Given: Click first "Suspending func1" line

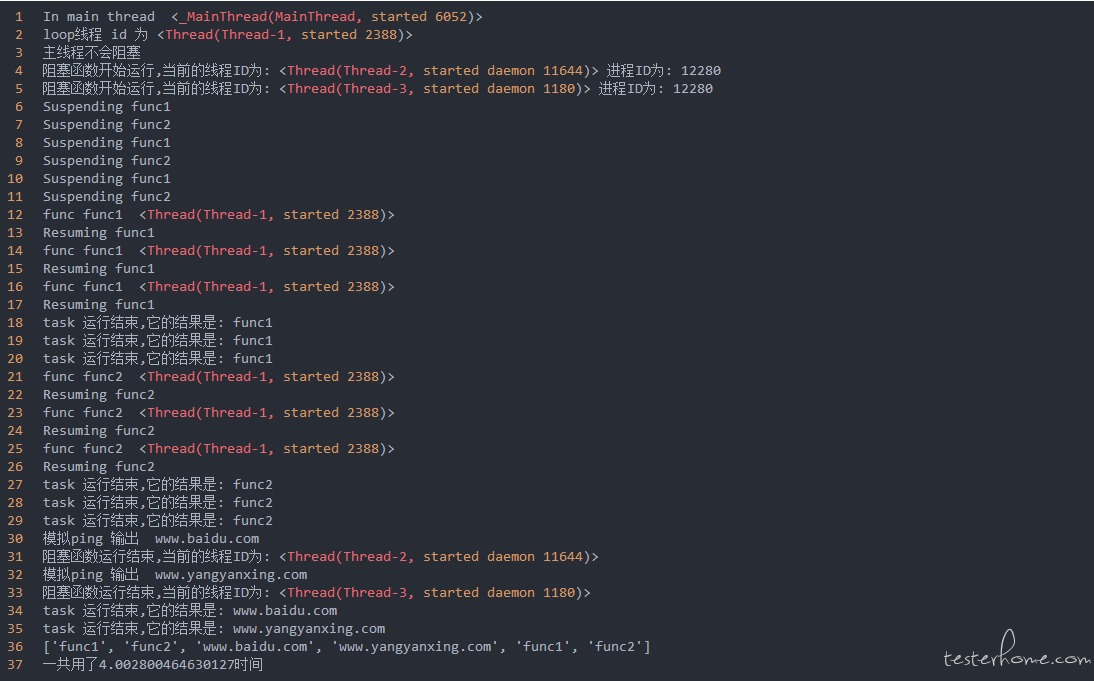Looking at the screenshot, I should click(x=106, y=107).
